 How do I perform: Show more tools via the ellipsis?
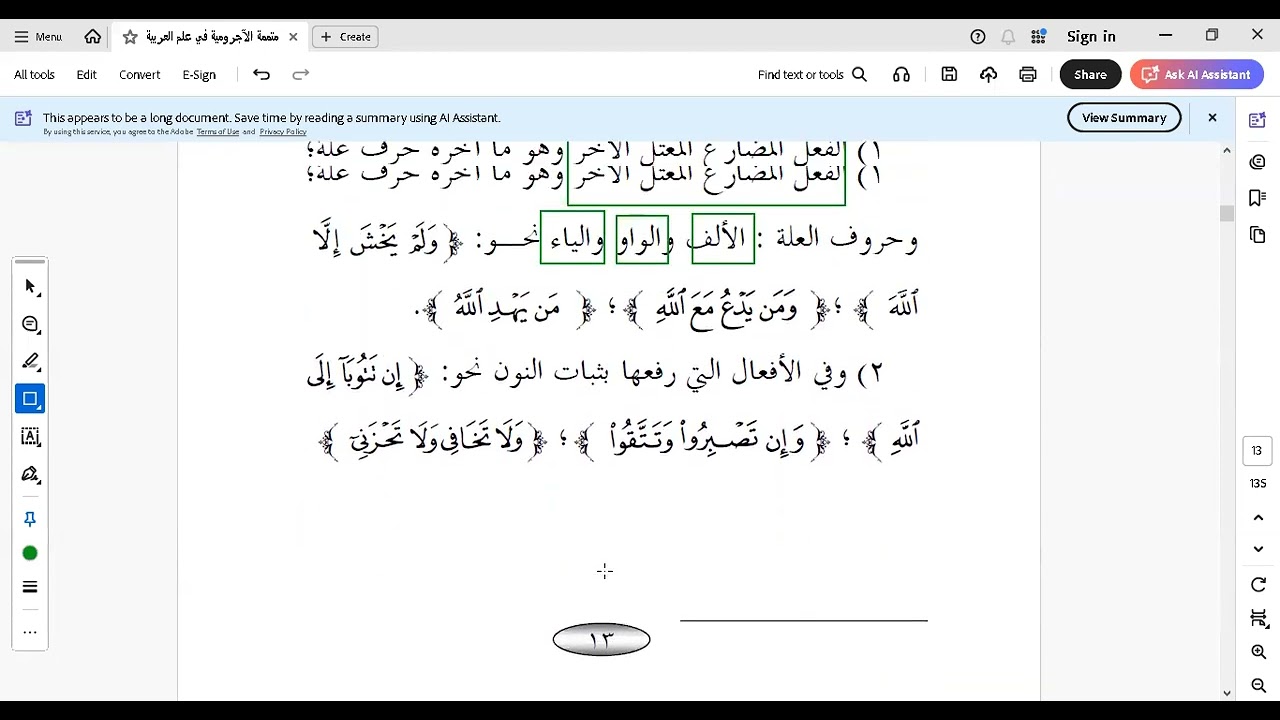tap(30, 632)
